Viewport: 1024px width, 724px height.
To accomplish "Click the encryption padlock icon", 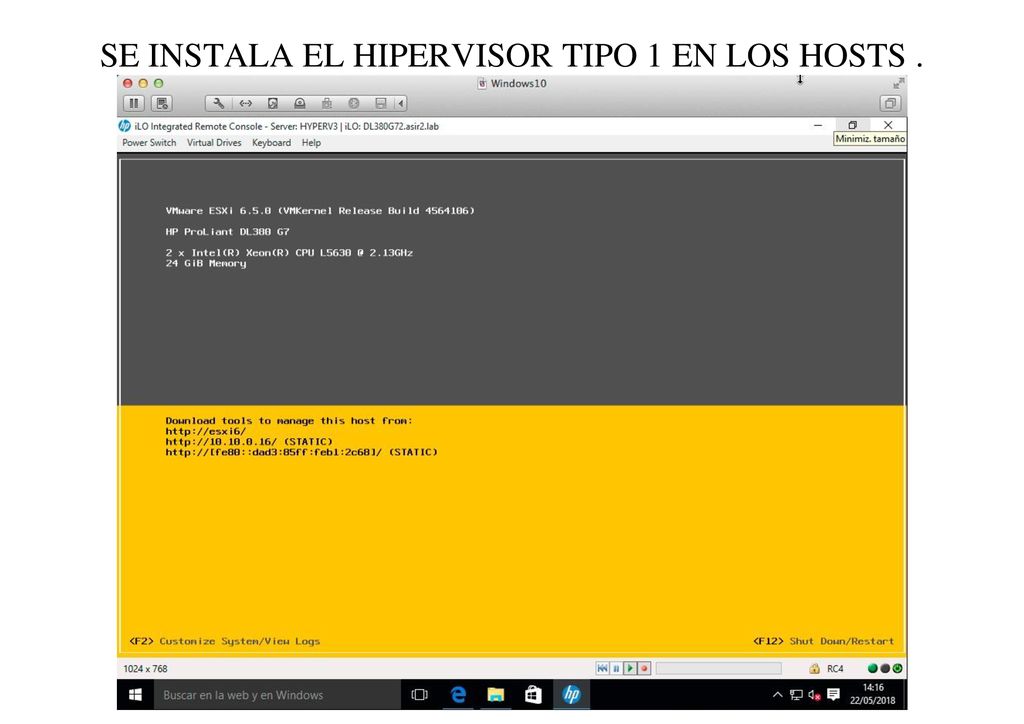I will click(x=814, y=669).
